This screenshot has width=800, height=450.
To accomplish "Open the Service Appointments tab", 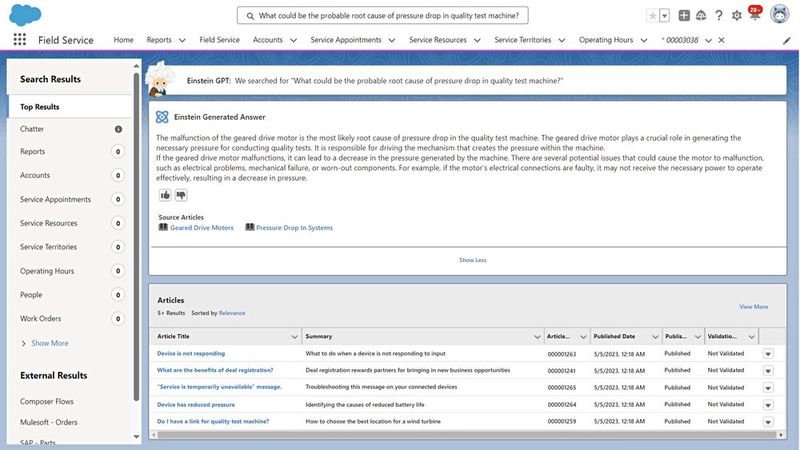I will point(346,40).
